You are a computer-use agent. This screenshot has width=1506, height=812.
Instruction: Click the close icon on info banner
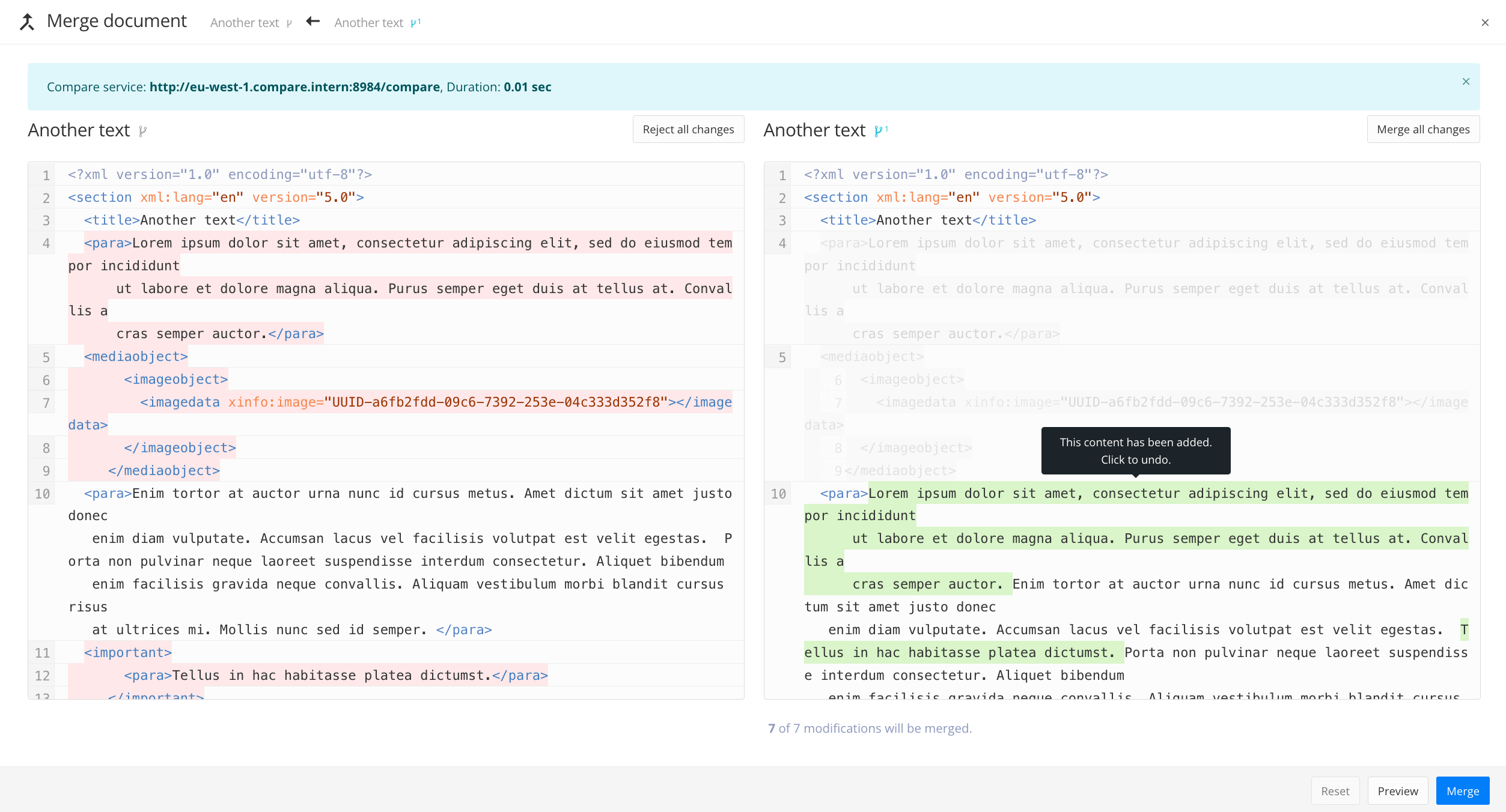pos(1466,81)
